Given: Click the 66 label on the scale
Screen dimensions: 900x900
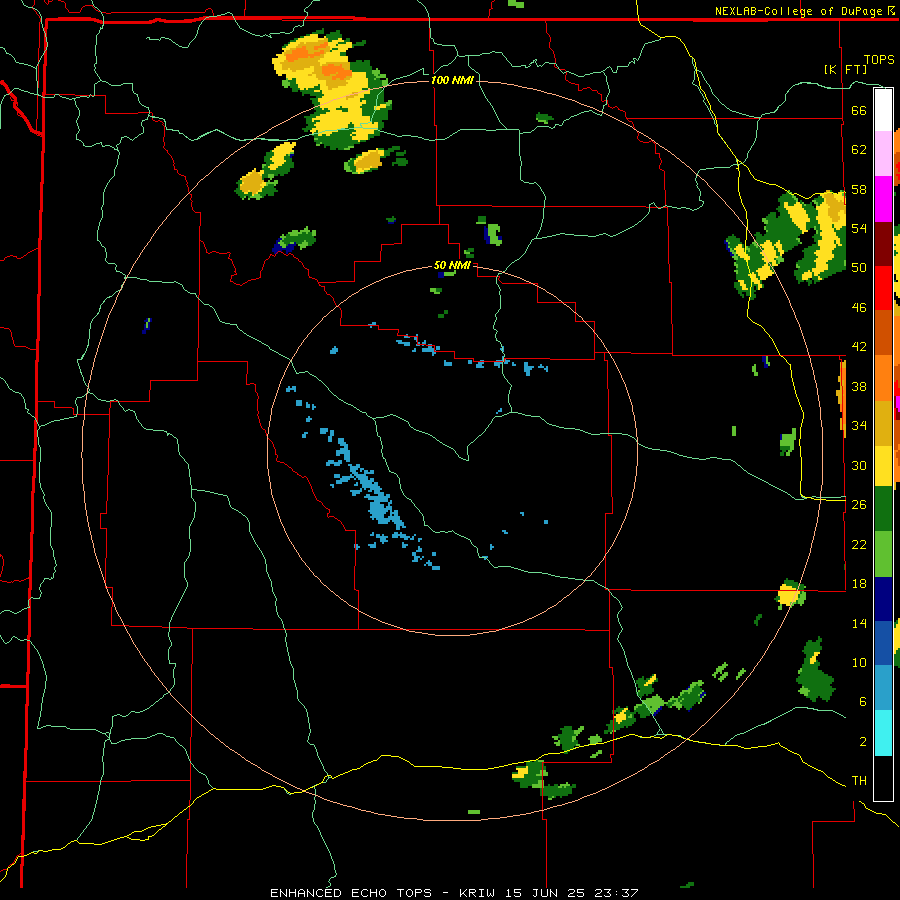Looking at the screenshot, I should pyautogui.click(x=859, y=110).
